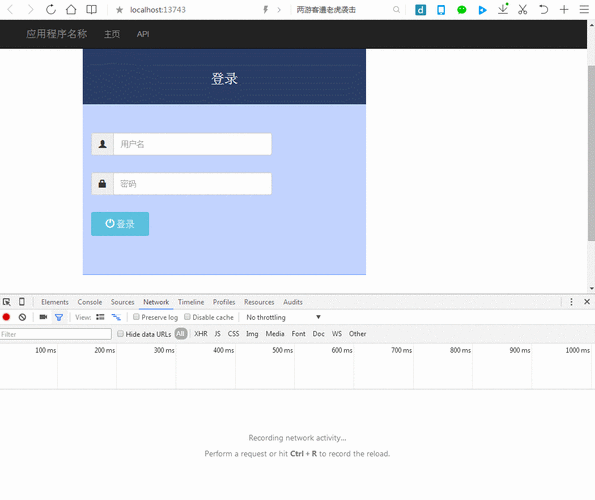The height and width of the screenshot is (500, 595).
Task: Click the browser home icon
Action: coord(71,9)
